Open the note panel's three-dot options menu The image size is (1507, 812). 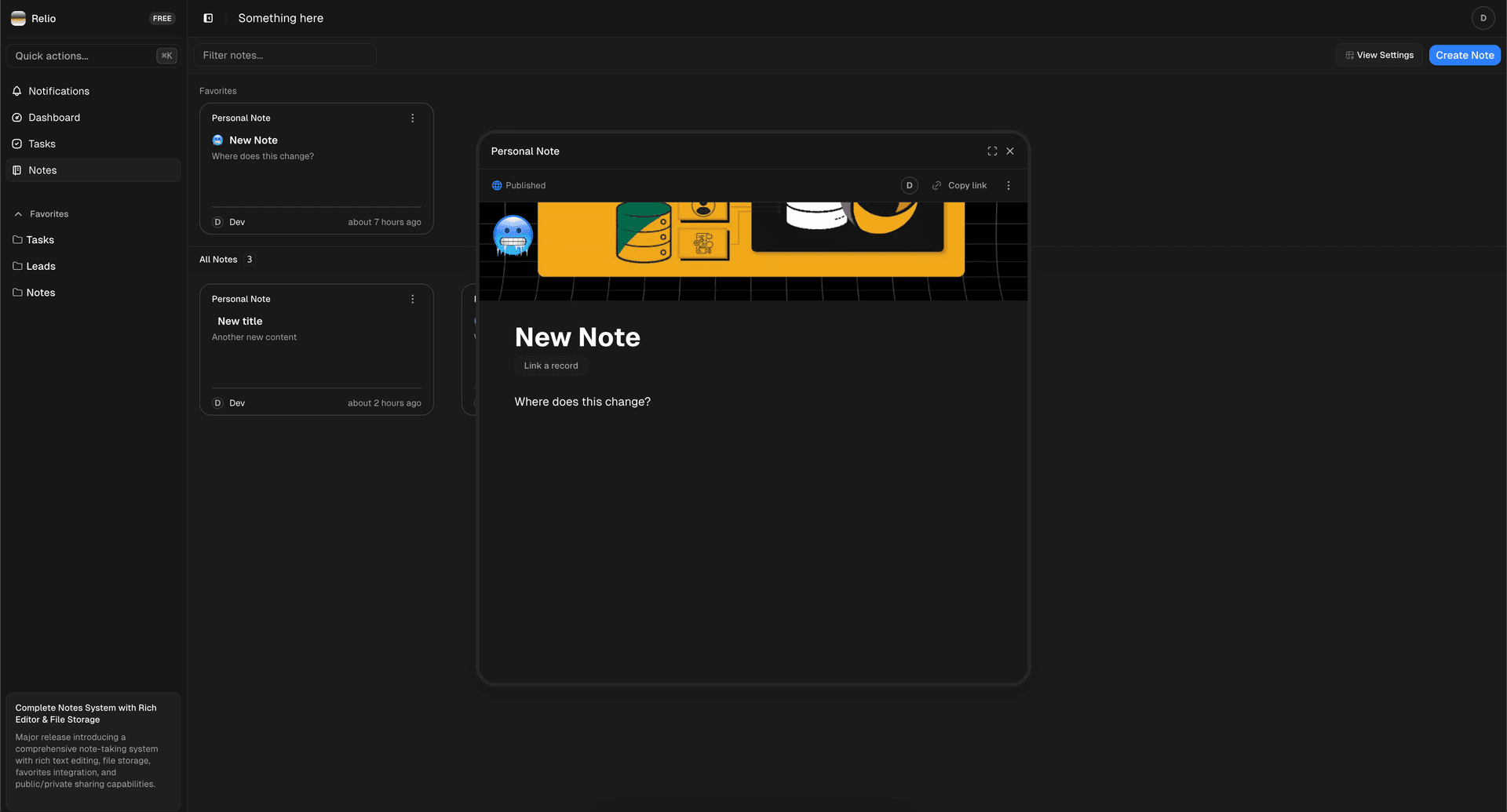coord(1009,186)
